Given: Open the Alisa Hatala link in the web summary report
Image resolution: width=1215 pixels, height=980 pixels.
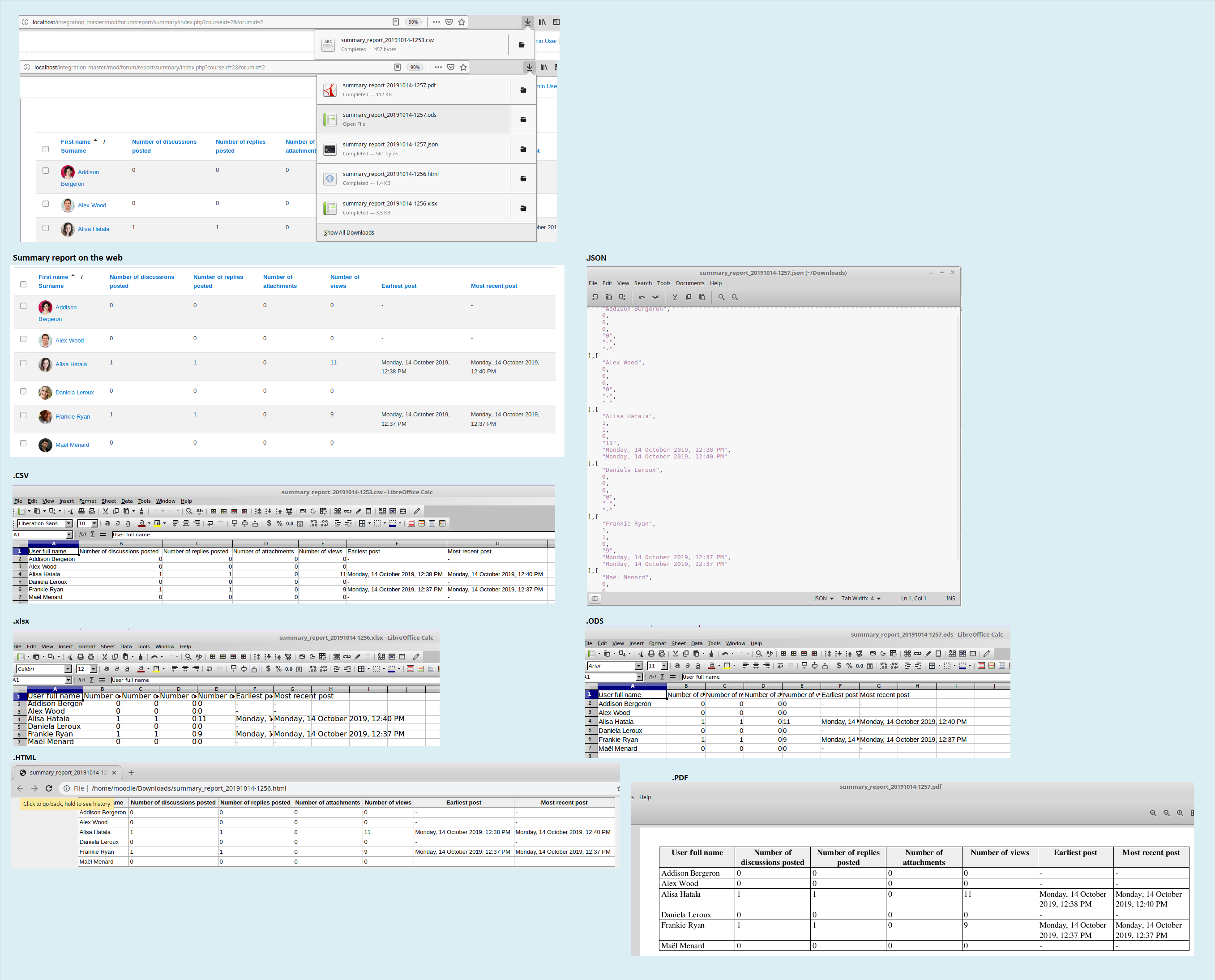Looking at the screenshot, I should [71, 365].
